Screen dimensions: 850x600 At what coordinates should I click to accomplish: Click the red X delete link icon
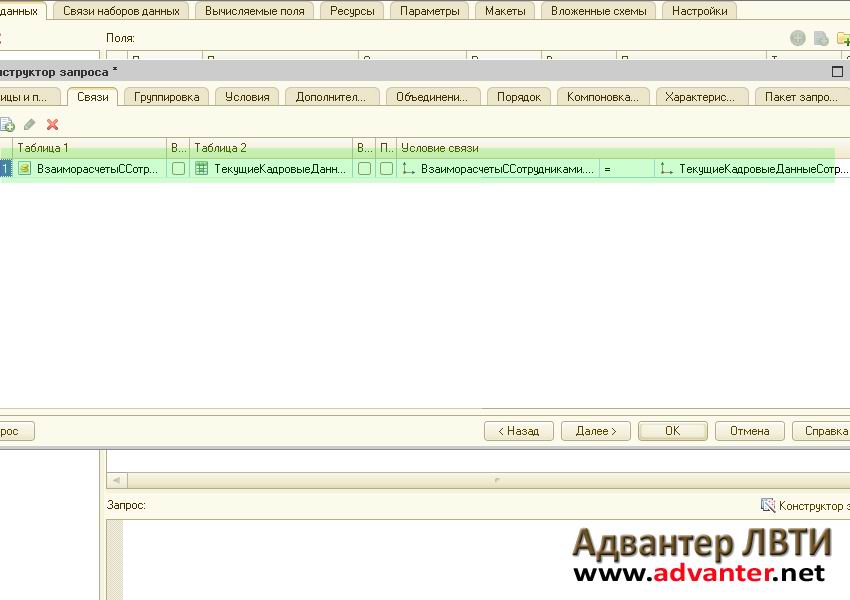(53, 124)
